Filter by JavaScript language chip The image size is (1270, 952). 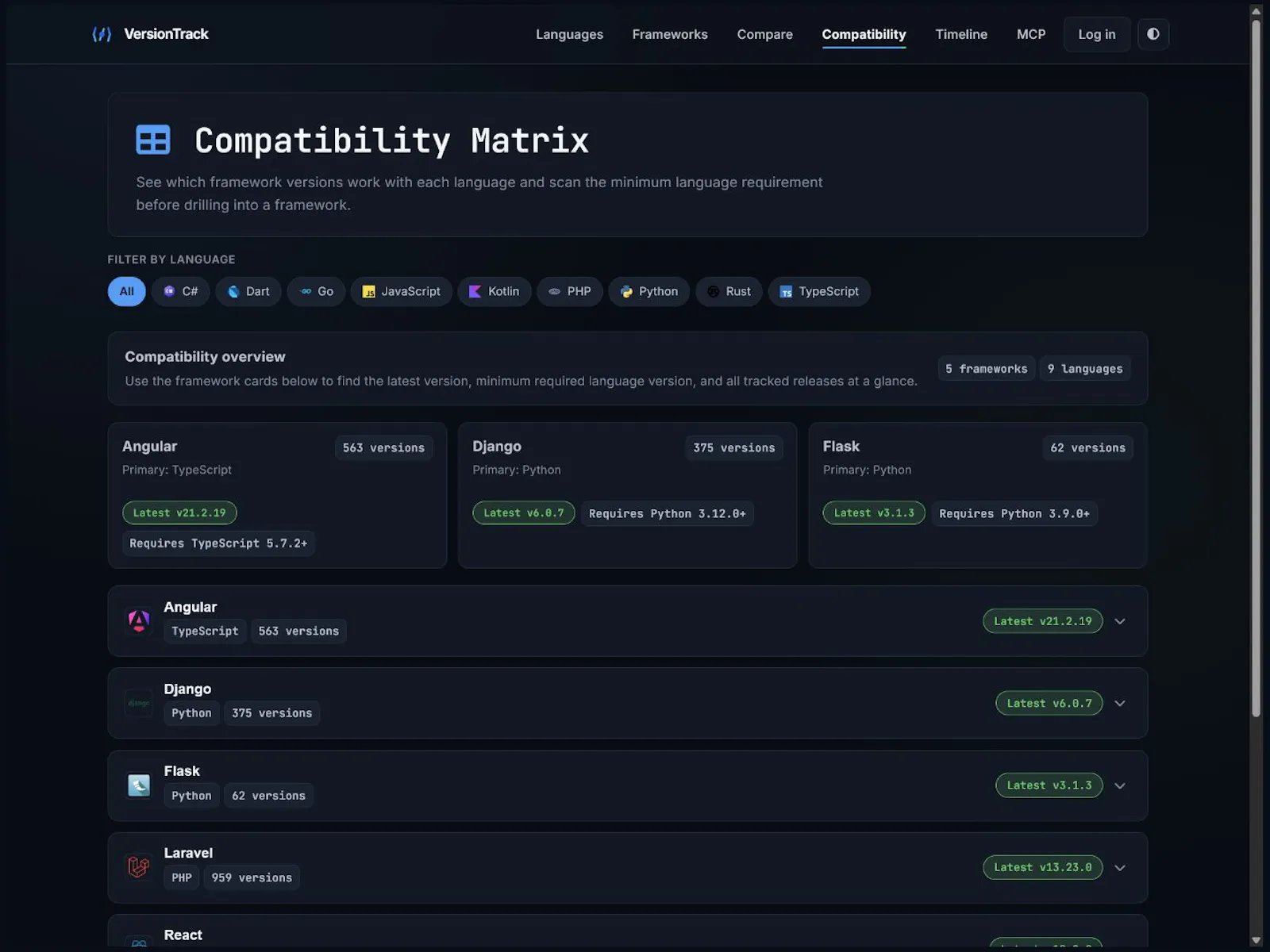[402, 291]
